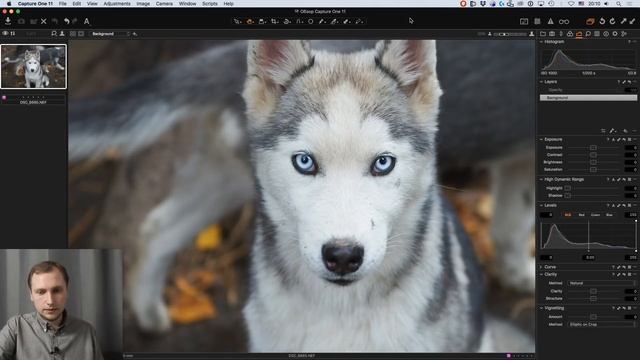
Task: Open Spotlight search in menu bar
Action: 619,4
